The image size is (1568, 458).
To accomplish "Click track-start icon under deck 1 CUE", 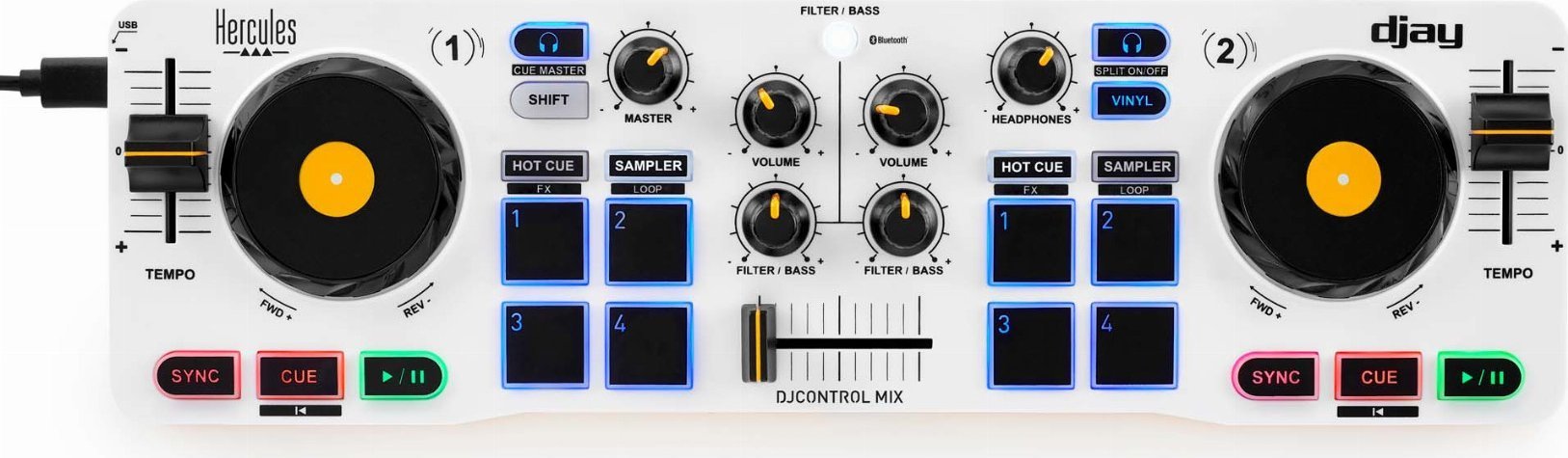I will pos(300,411).
